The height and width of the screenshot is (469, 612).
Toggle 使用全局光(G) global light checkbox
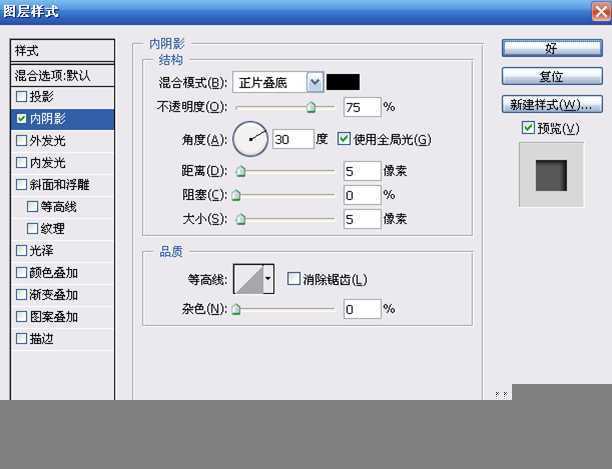pos(343,139)
